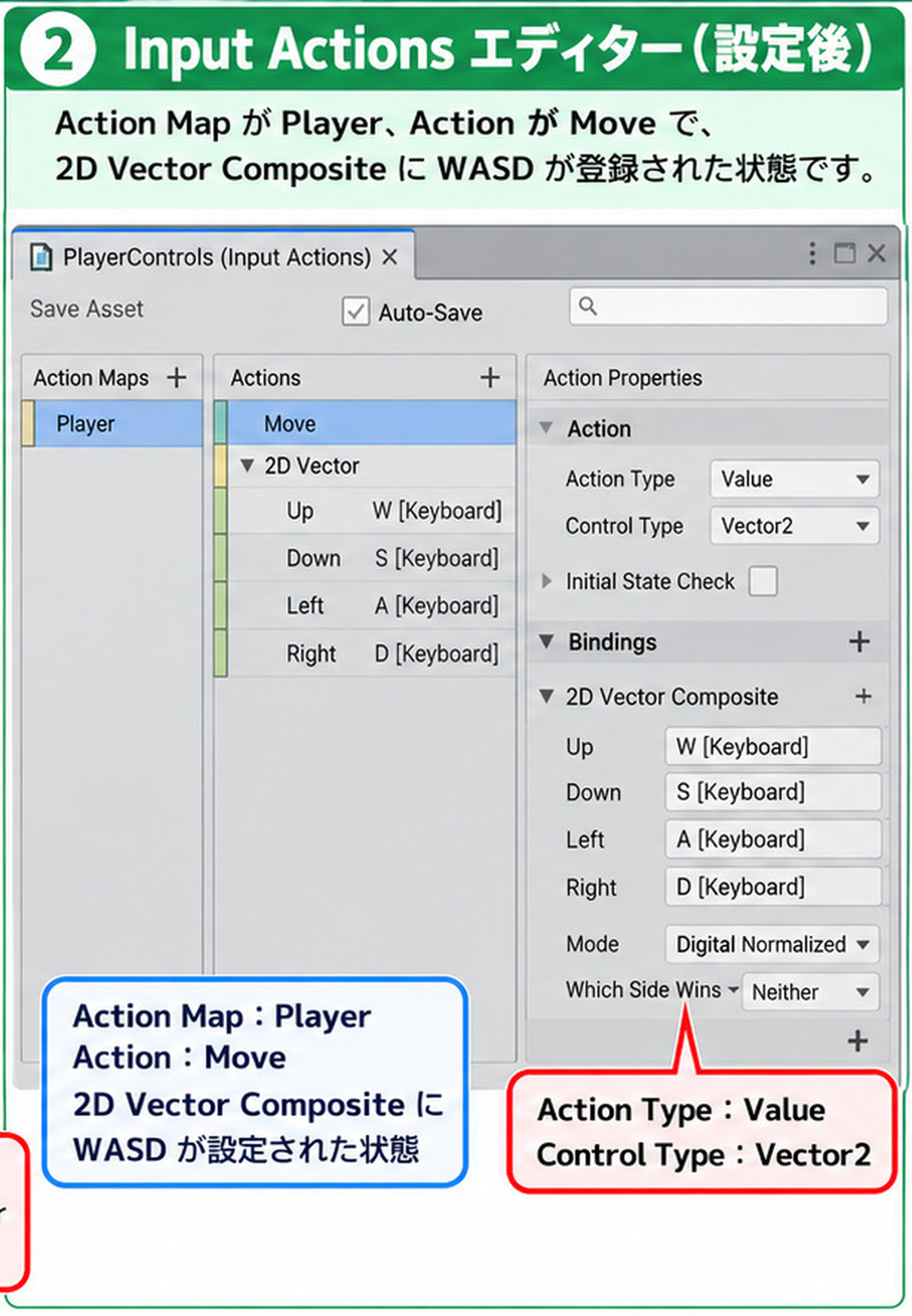
Task: Click the search magnifier icon
Action: pyautogui.click(x=587, y=306)
